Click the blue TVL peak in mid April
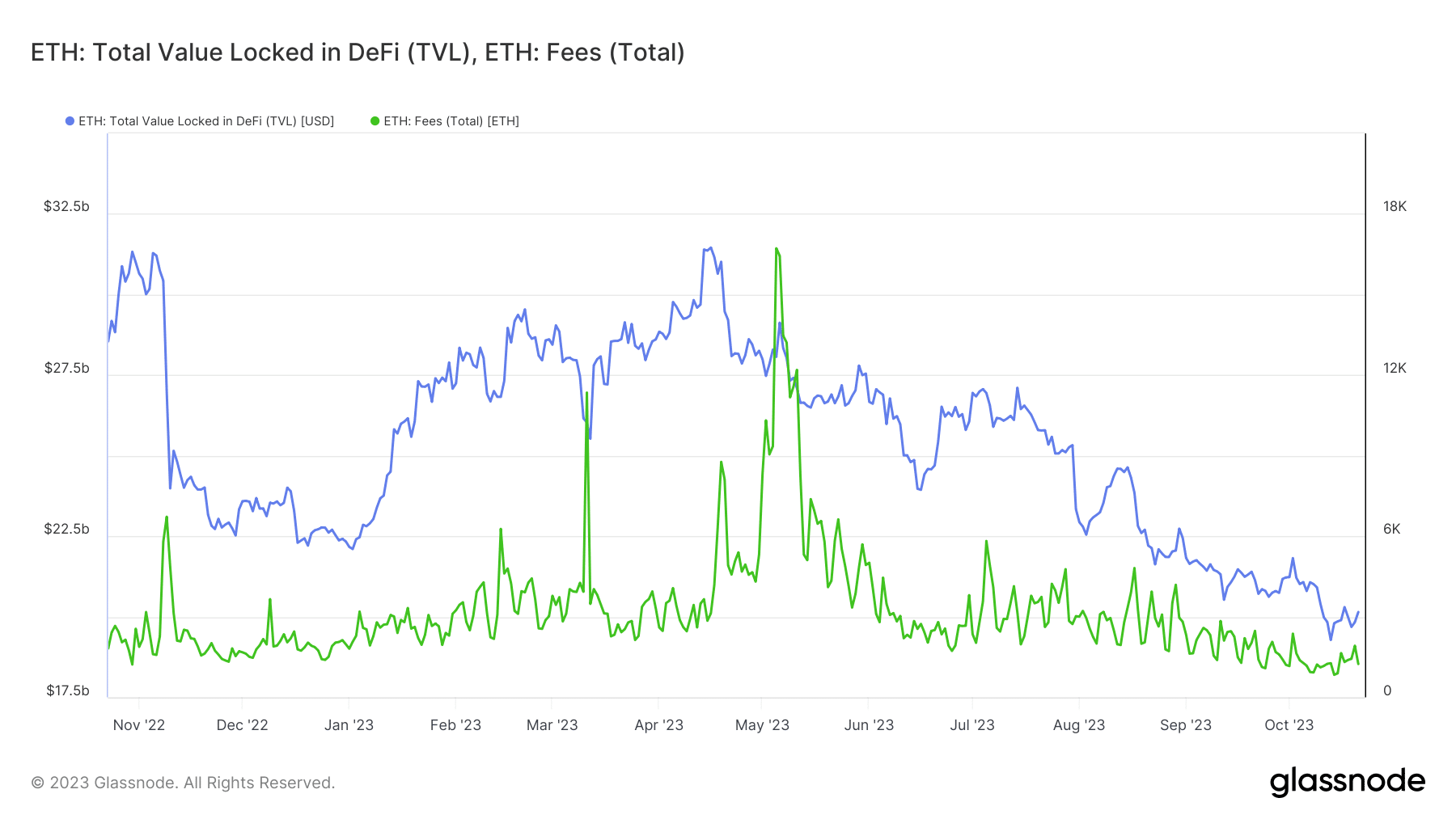This screenshot has width=1456, height=819. point(709,249)
